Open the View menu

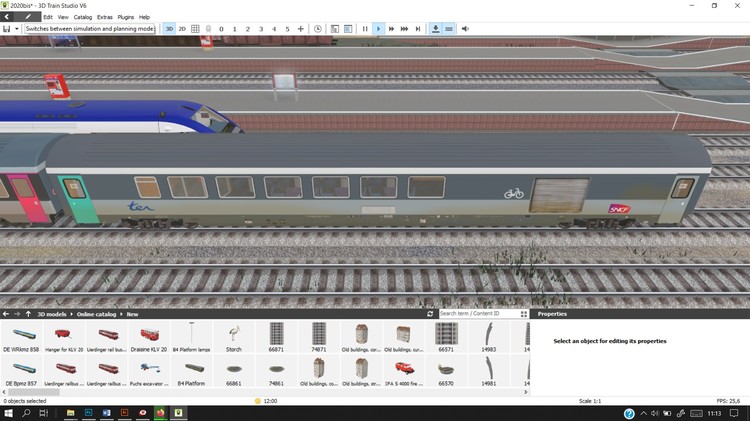tap(63, 17)
